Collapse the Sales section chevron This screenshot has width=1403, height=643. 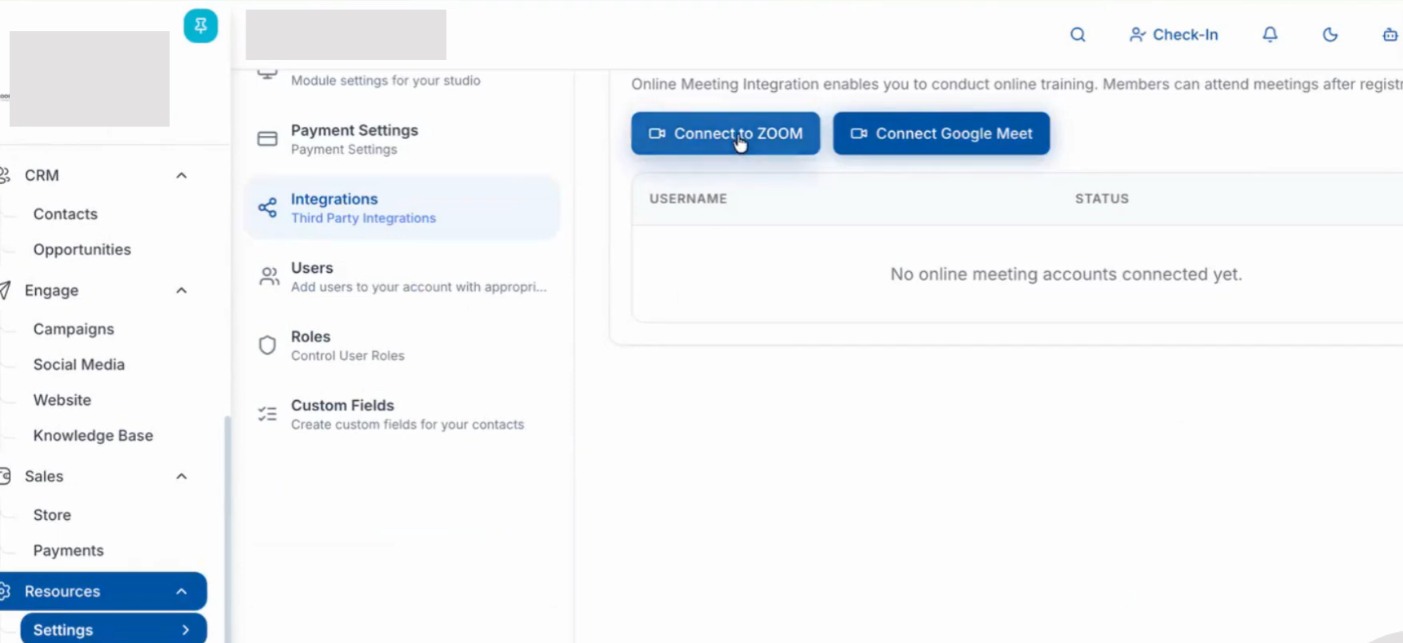tap(181, 477)
